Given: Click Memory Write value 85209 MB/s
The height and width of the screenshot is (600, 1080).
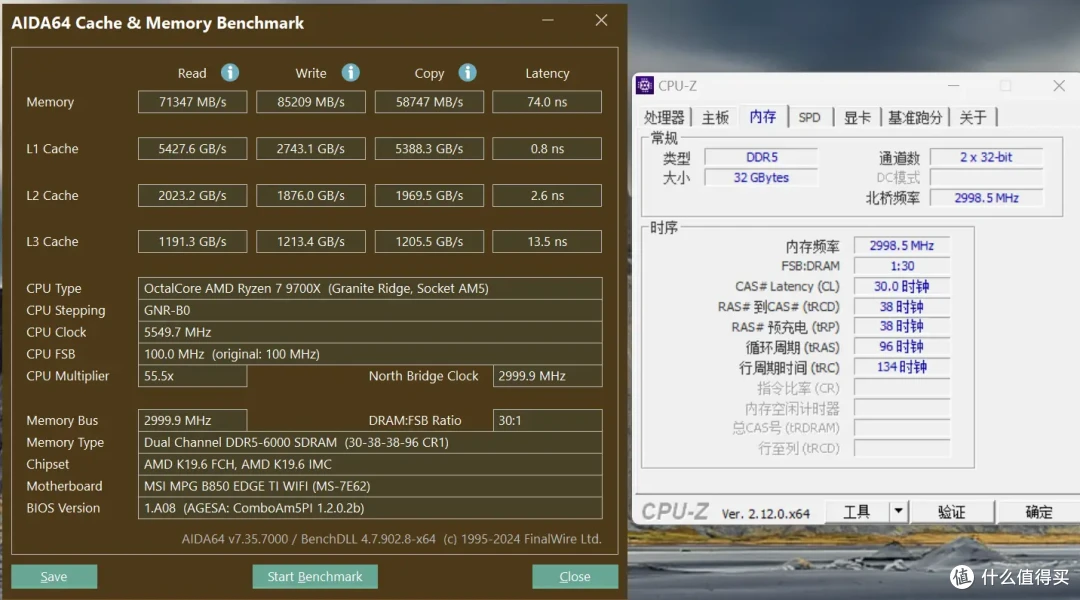Looking at the screenshot, I should [x=311, y=102].
